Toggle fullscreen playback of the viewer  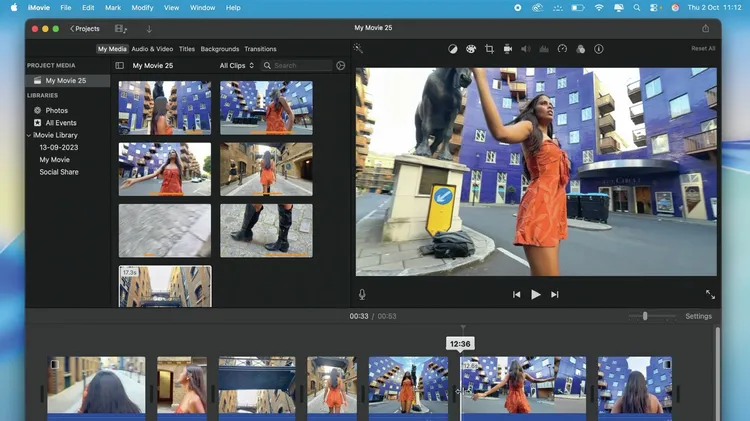710,294
